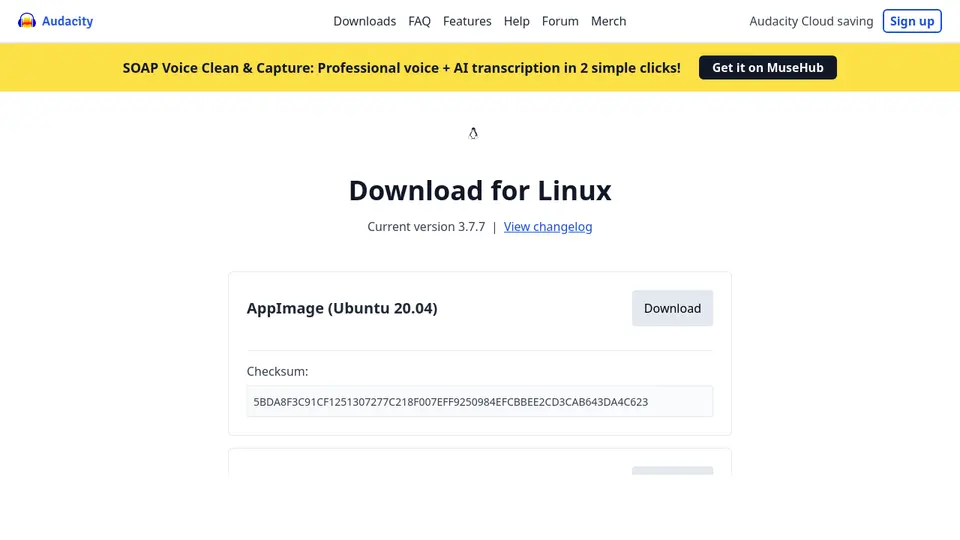Go to the FAQ page
960x540 pixels.
pyautogui.click(x=419, y=21)
